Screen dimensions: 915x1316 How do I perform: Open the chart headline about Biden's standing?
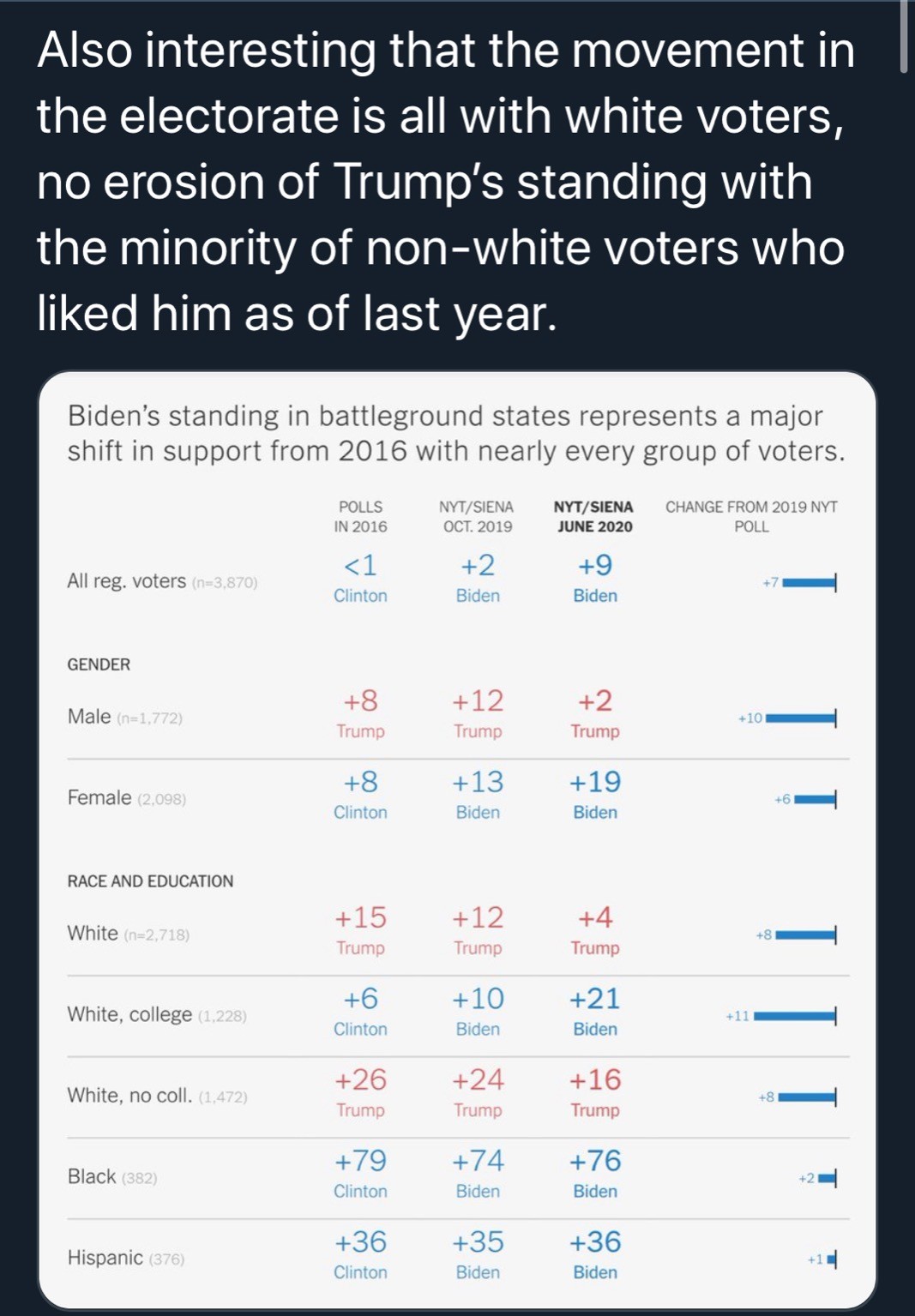pos(455,433)
